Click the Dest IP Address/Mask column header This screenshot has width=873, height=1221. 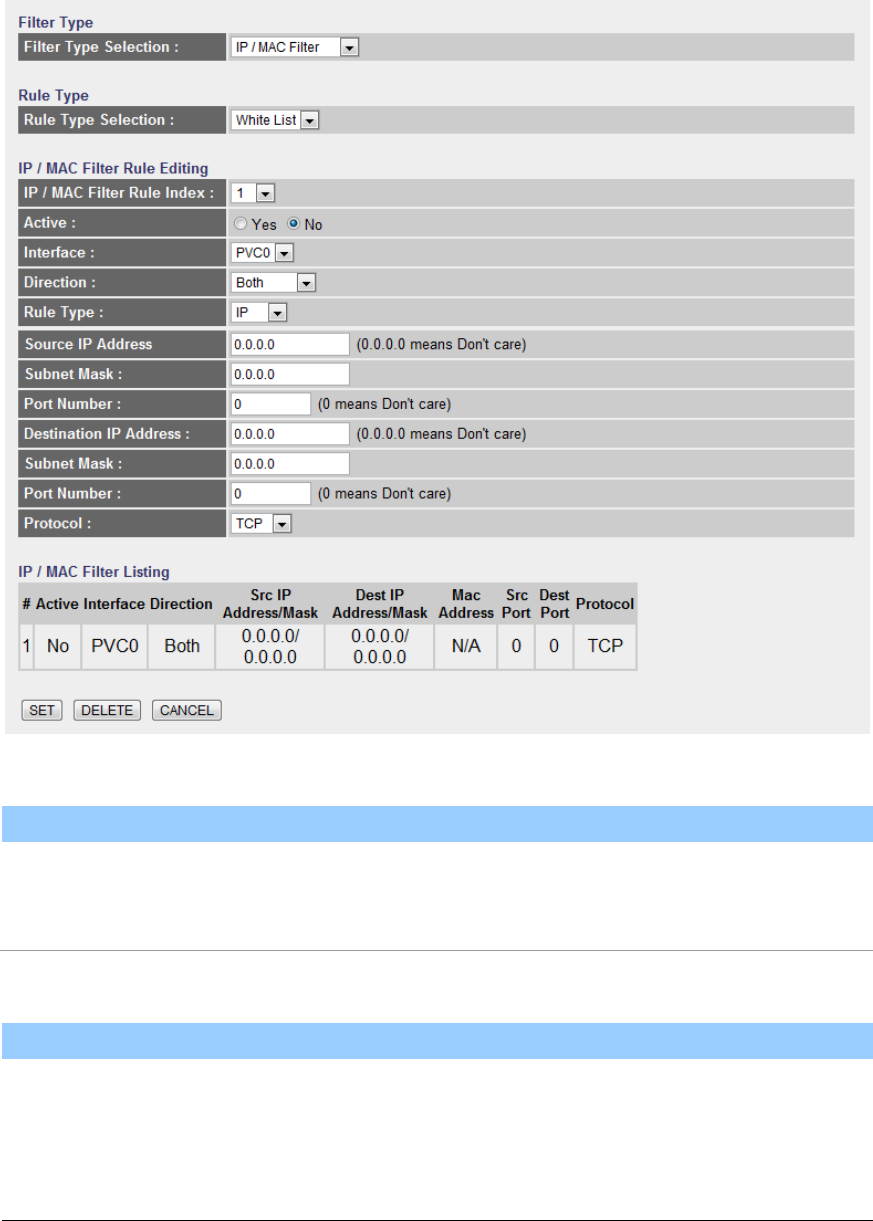pyautogui.click(x=379, y=604)
